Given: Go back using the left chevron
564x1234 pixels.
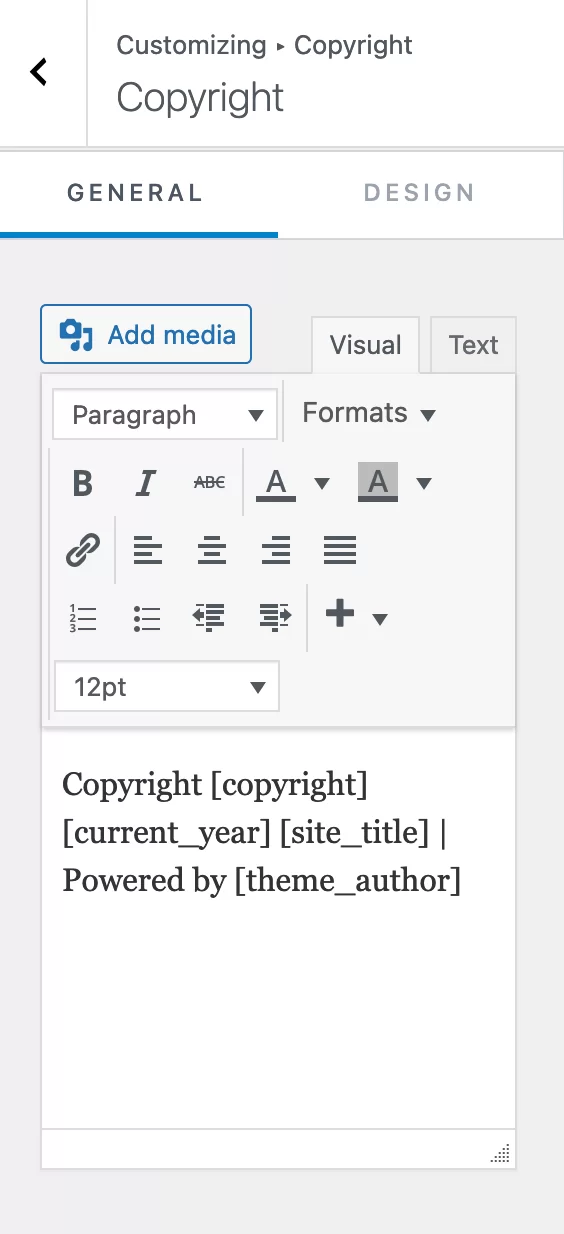Looking at the screenshot, I should click(x=39, y=72).
